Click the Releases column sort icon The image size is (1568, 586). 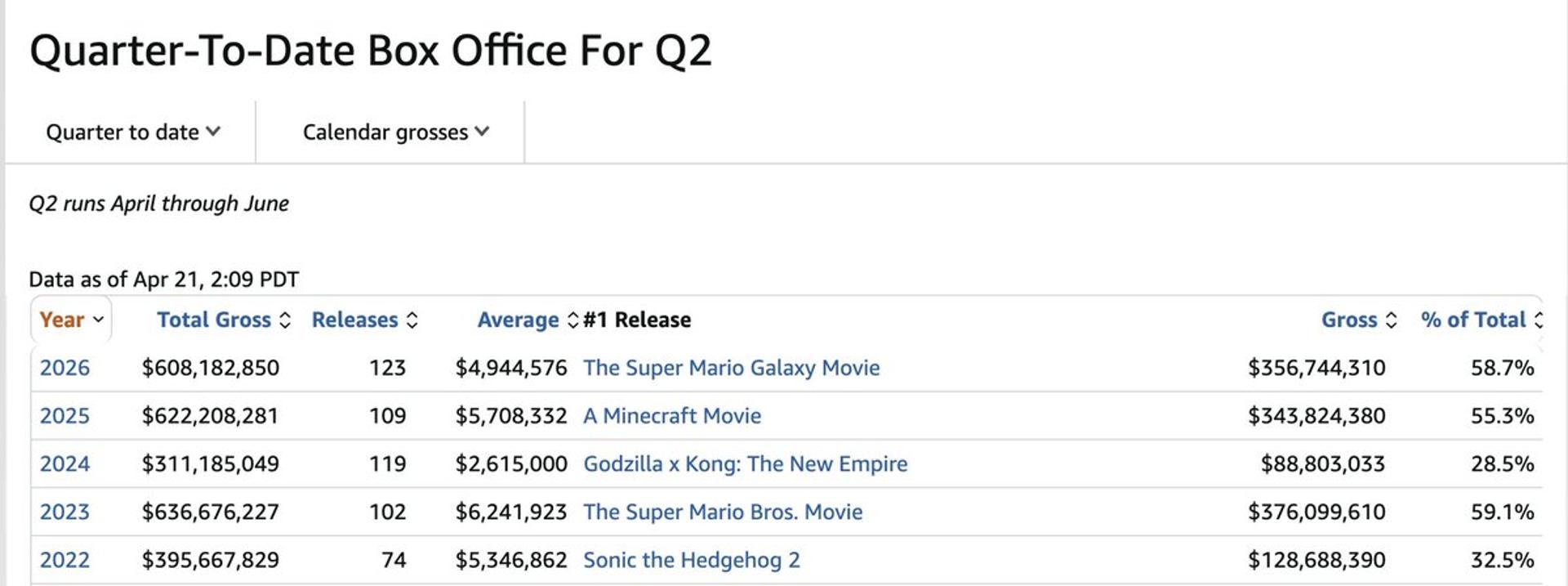tap(412, 320)
